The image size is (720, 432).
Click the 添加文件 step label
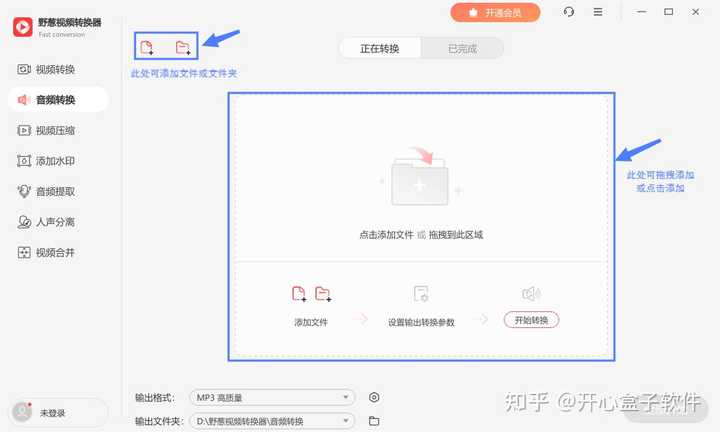tap(311, 322)
